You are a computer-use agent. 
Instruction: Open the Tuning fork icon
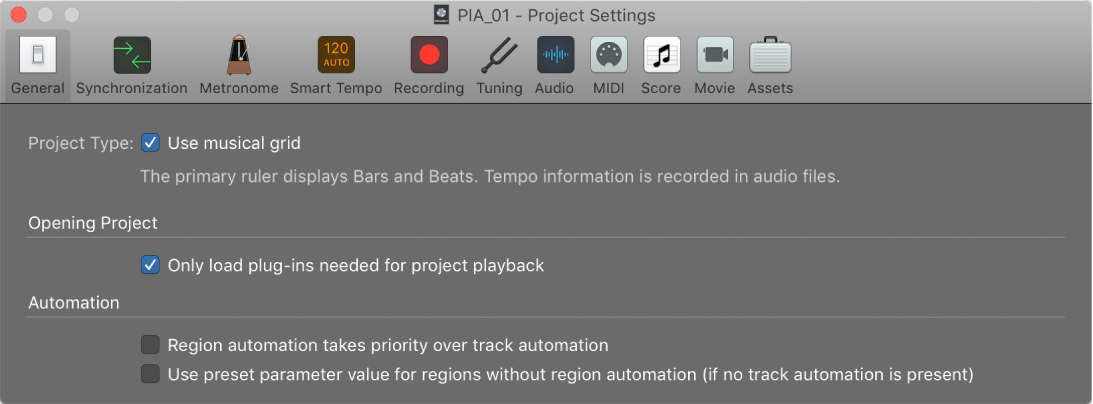click(499, 56)
